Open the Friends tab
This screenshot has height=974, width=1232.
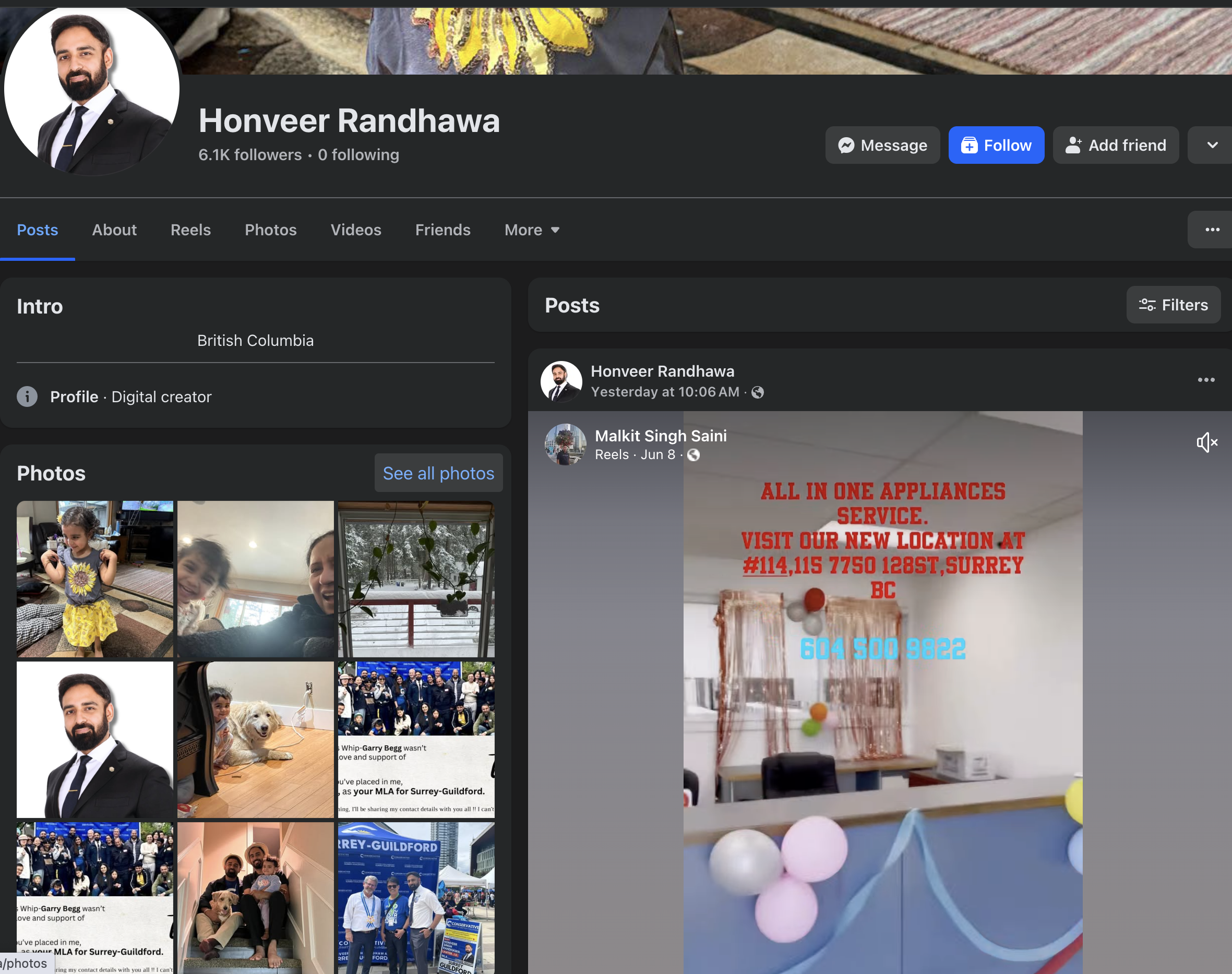(442, 230)
